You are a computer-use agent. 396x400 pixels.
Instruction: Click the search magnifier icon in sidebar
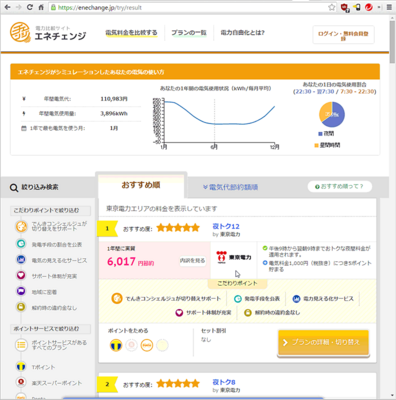click(x=14, y=188)
